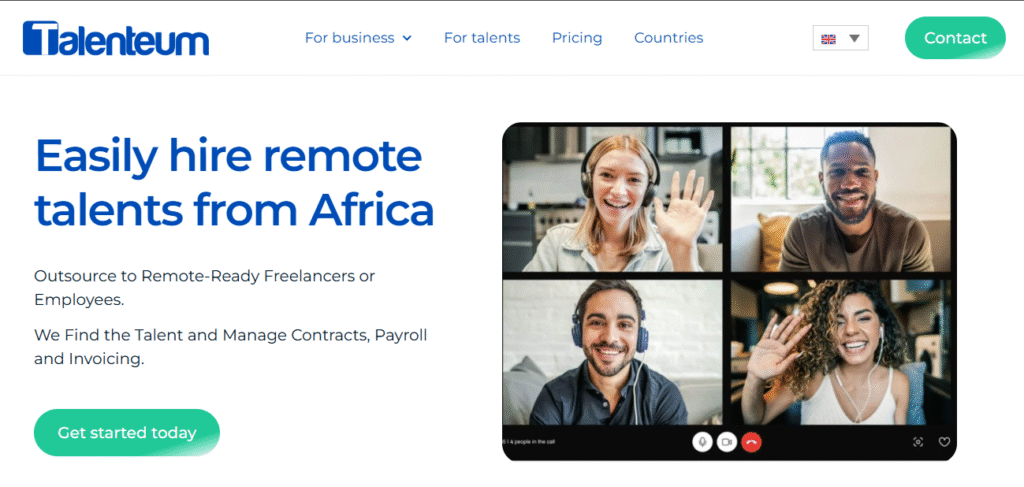Click the screen capture icon in the call bar
The height and width of the screenshot is (487, 1024).
[x=918, y=442]
